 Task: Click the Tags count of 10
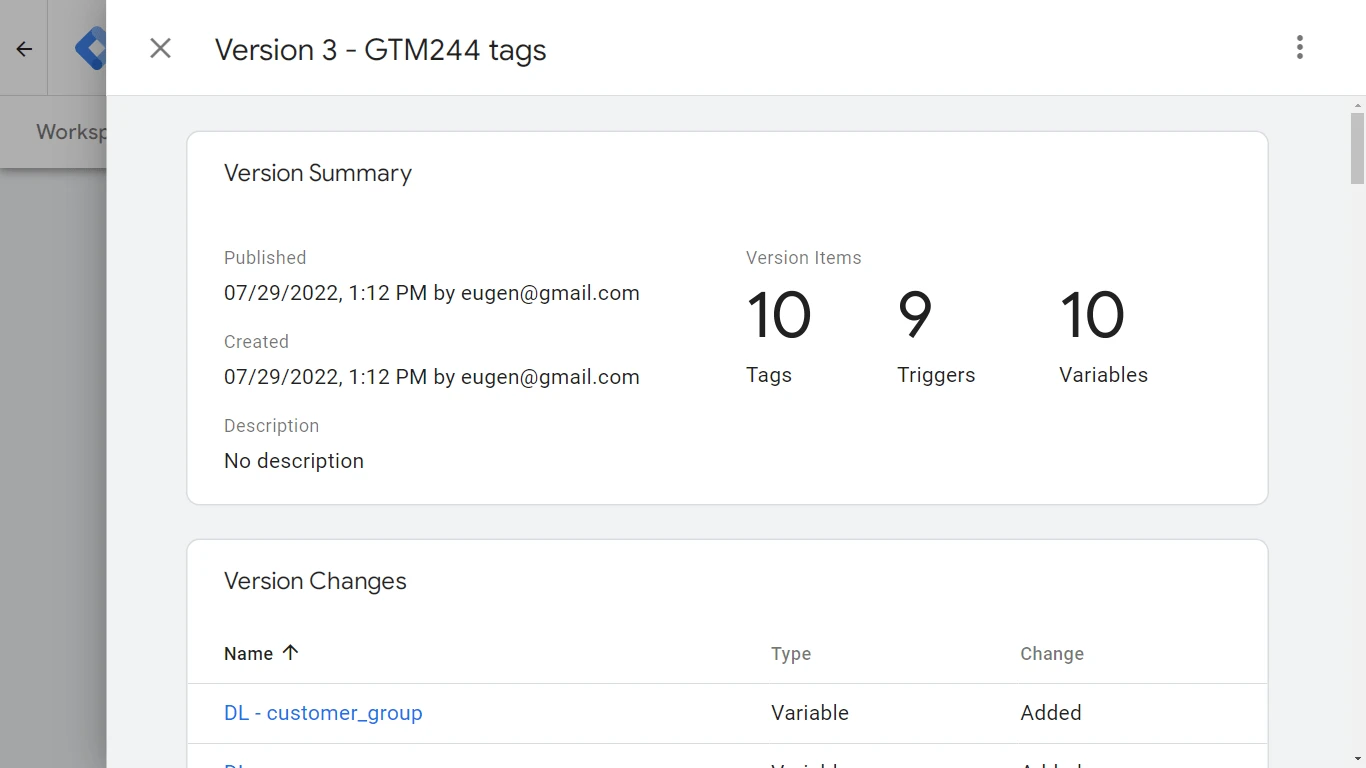pos(778,315)
